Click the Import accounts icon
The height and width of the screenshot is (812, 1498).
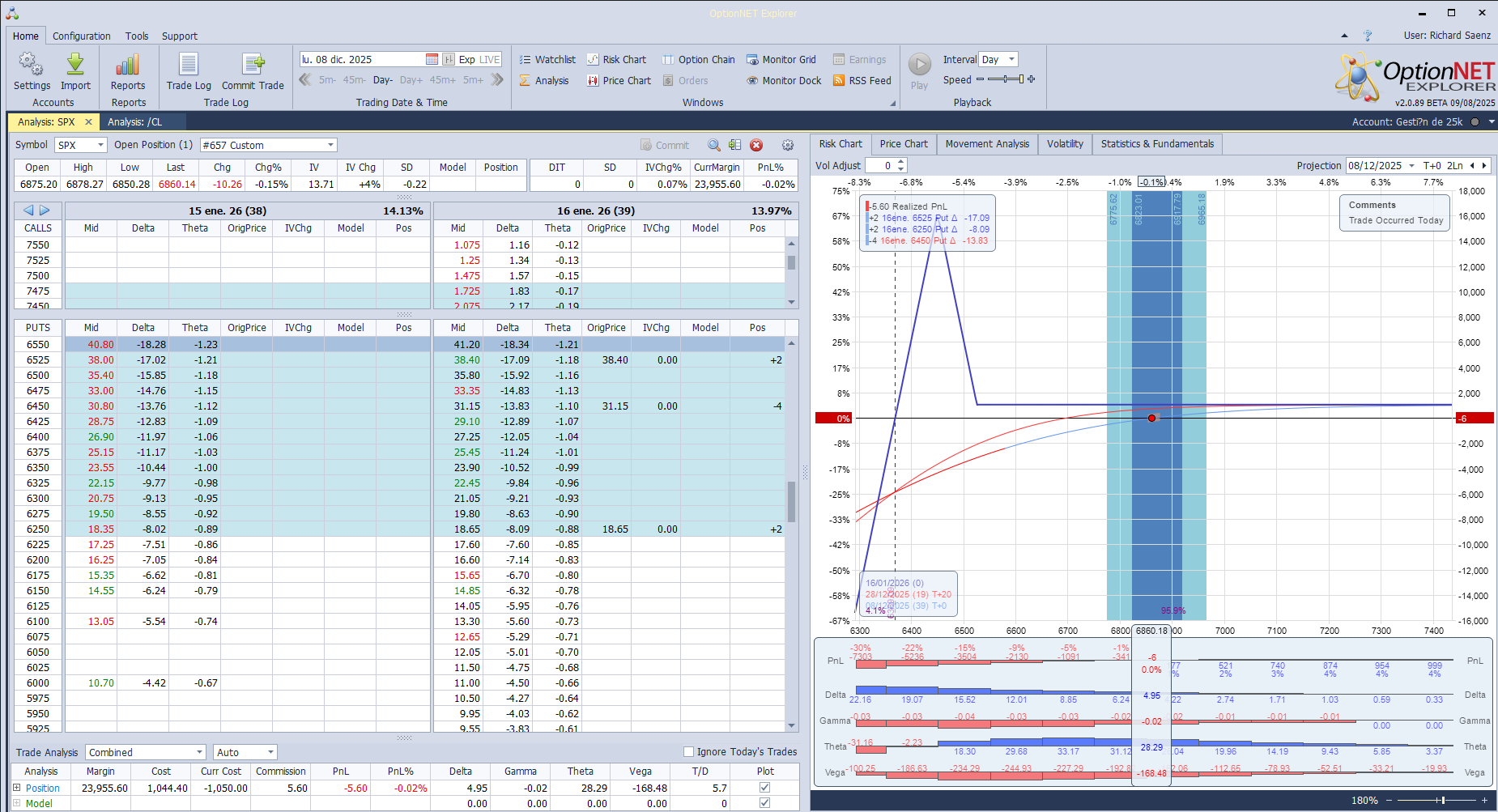pyautogui.click(x=75, y=71)
